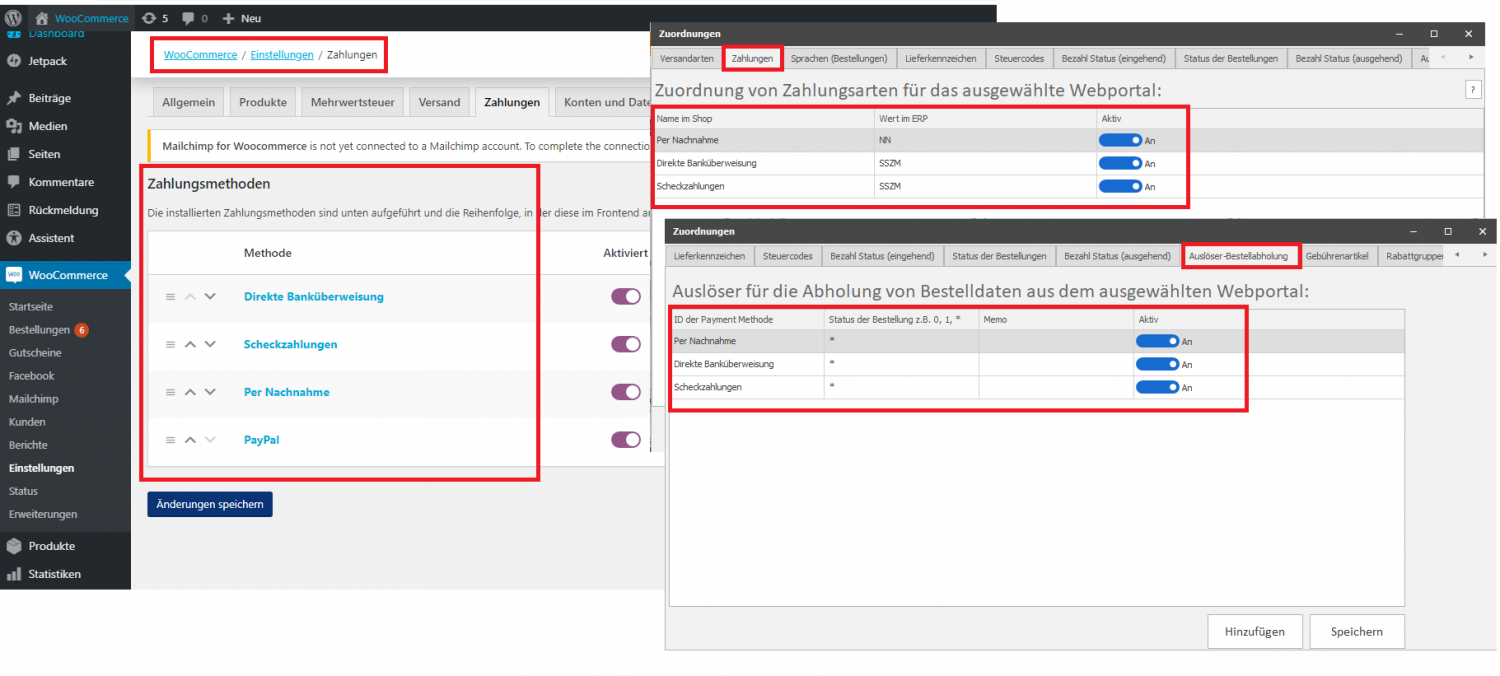Image resolution: width=1500 pixels, height=676 pixels.
Task: Open the Steuercodes tab in top window
Action: [x=1019, y=59]
